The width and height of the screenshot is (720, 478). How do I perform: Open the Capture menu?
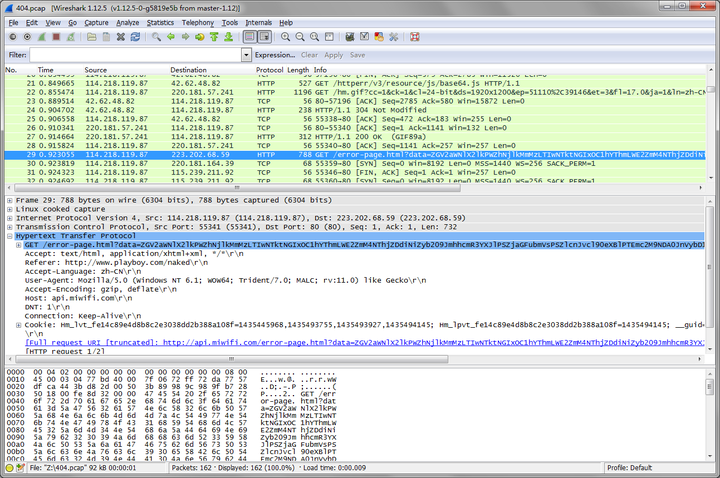(96, 22)
